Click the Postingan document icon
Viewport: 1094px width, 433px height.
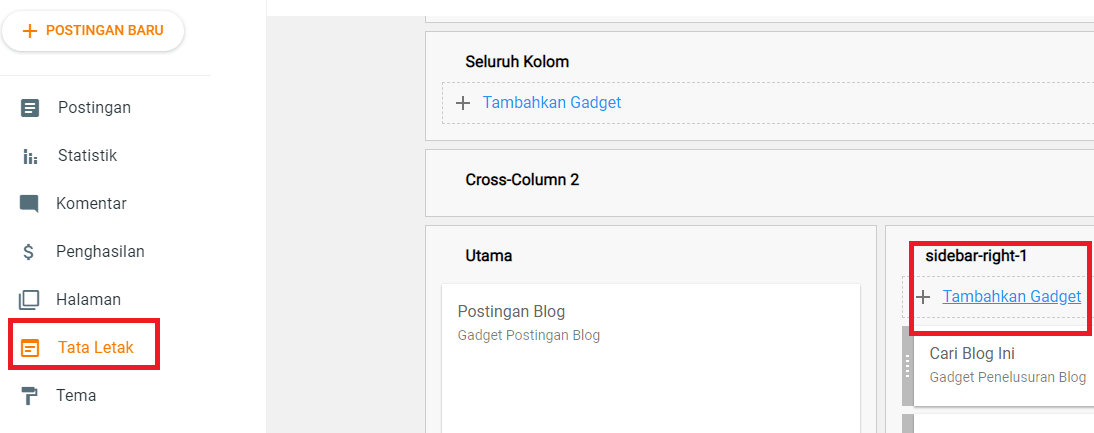[x=30, y=108]
